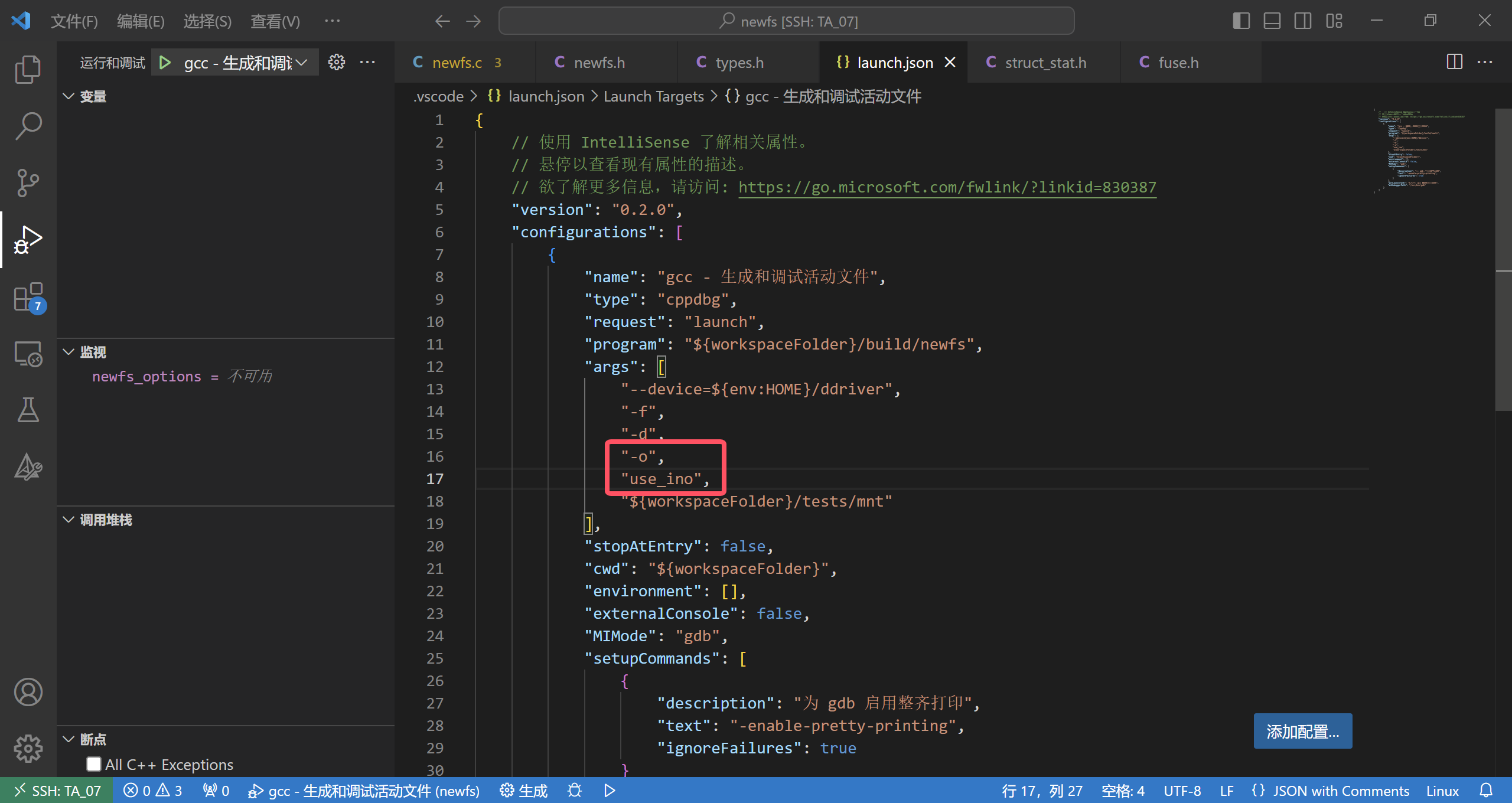Image resolution: width=1512 pixels, height=803 pixels.
Task: Click the editor vertical scrollbar thumb
Action: [x=1504, y=260]
